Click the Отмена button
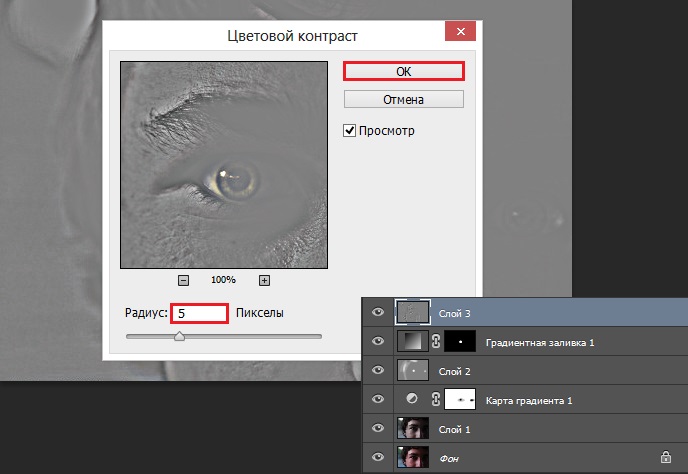The height and width of the screenshot is (474, 688). click(403, 100)
